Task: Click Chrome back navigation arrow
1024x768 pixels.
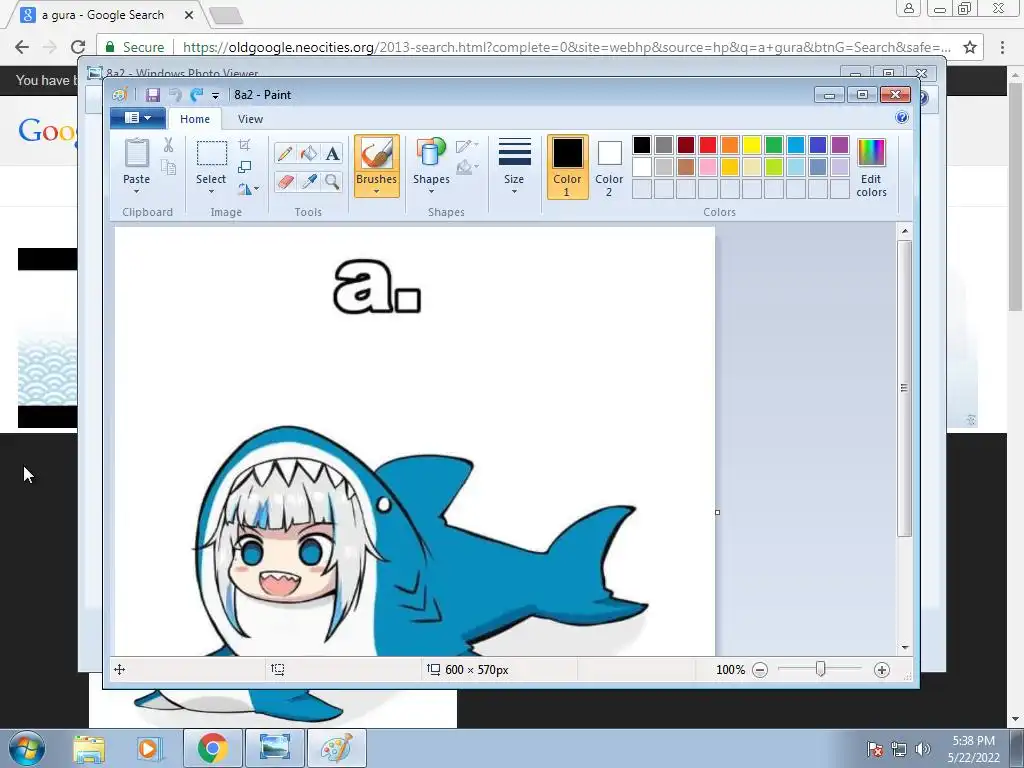Action: pyautogui.click(x=22, y=47)
